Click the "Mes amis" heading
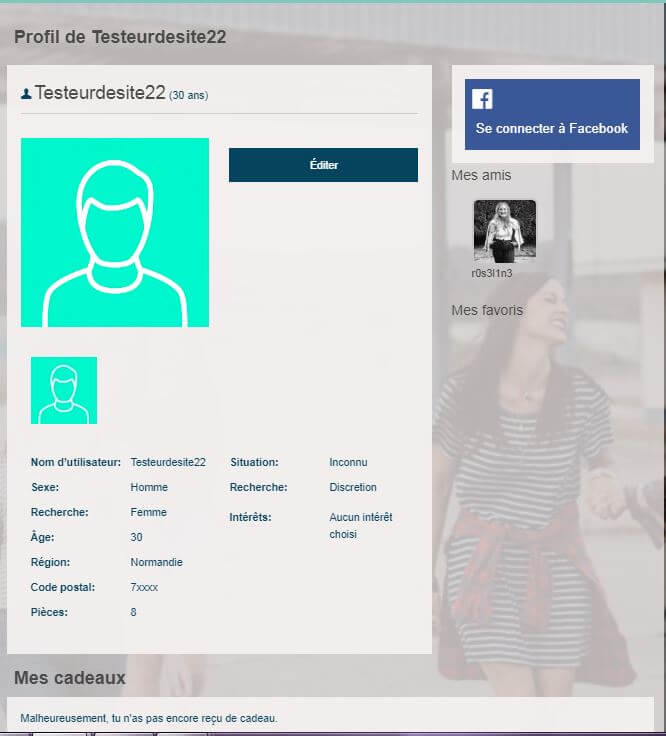 (x=481, y=175)
